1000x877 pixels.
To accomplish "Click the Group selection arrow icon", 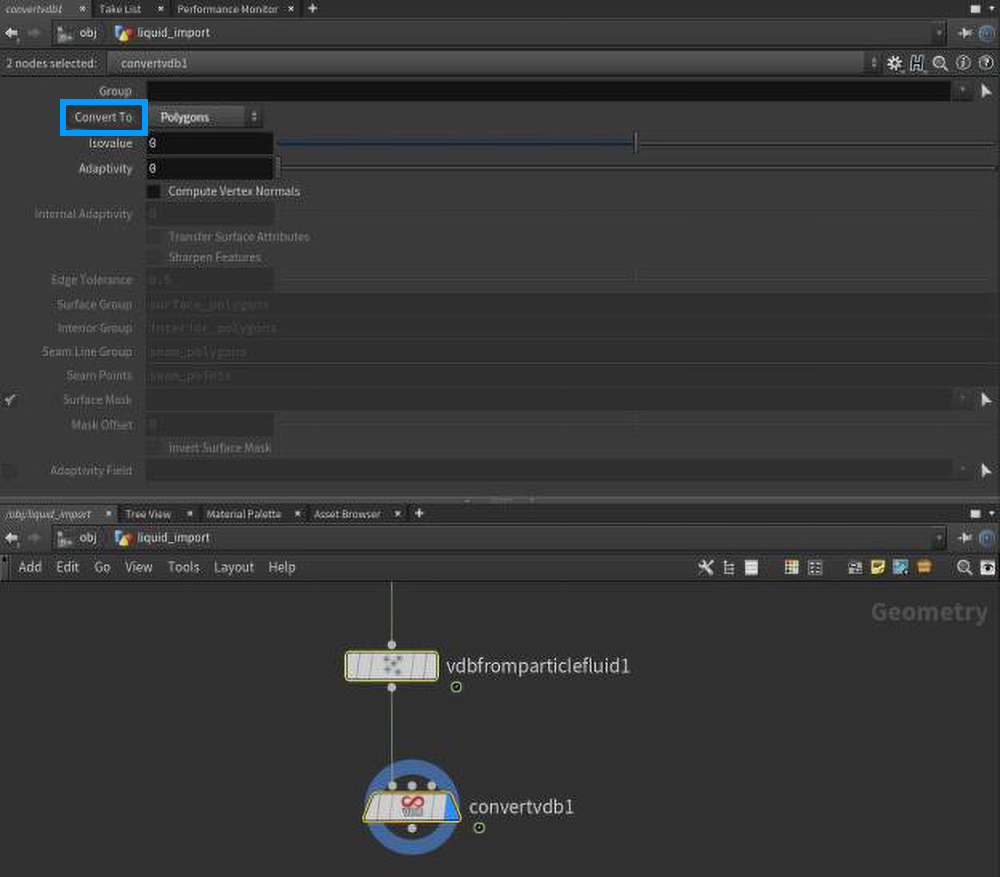I will [985, 91].
